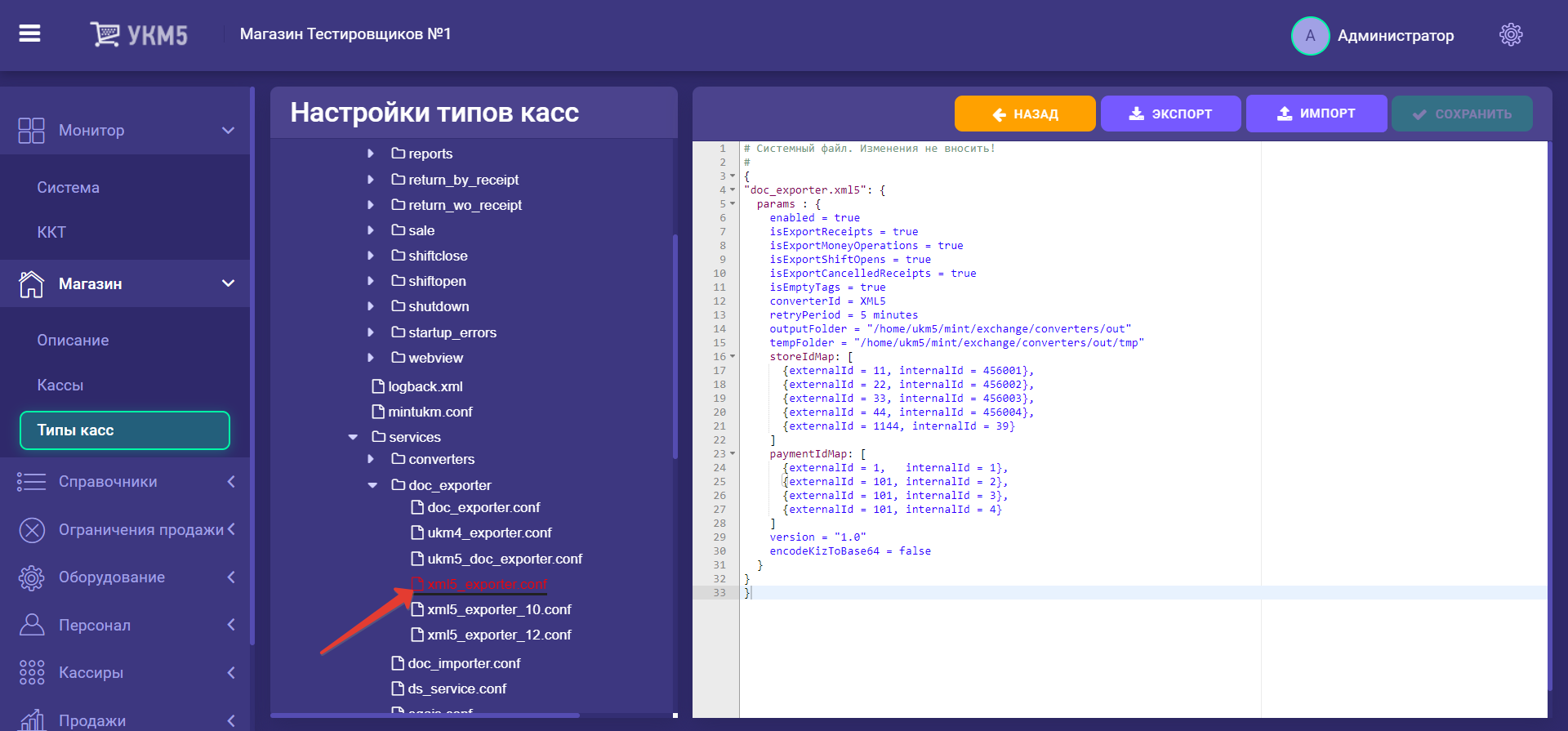Select the shiftopen folder
Viewport: 1568px width, 731px height.
click(437, 281)
